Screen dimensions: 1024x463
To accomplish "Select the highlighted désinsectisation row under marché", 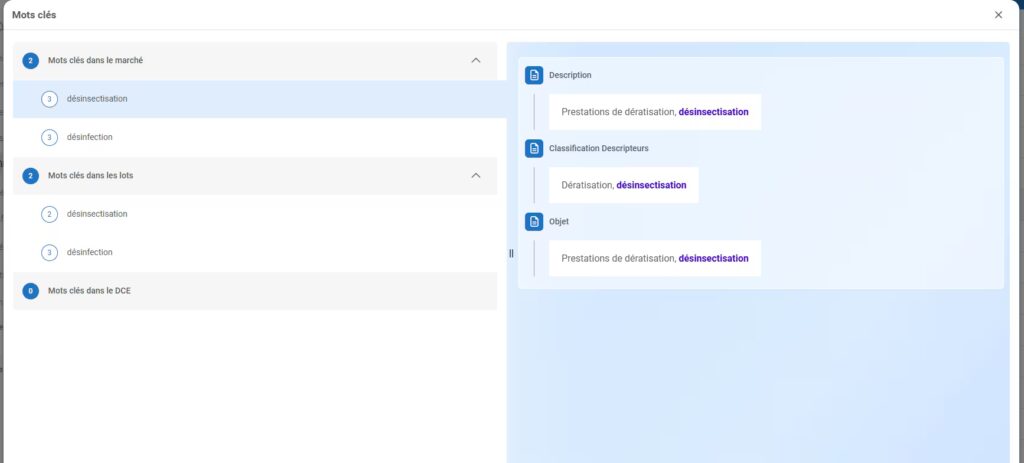I will 255,99.
